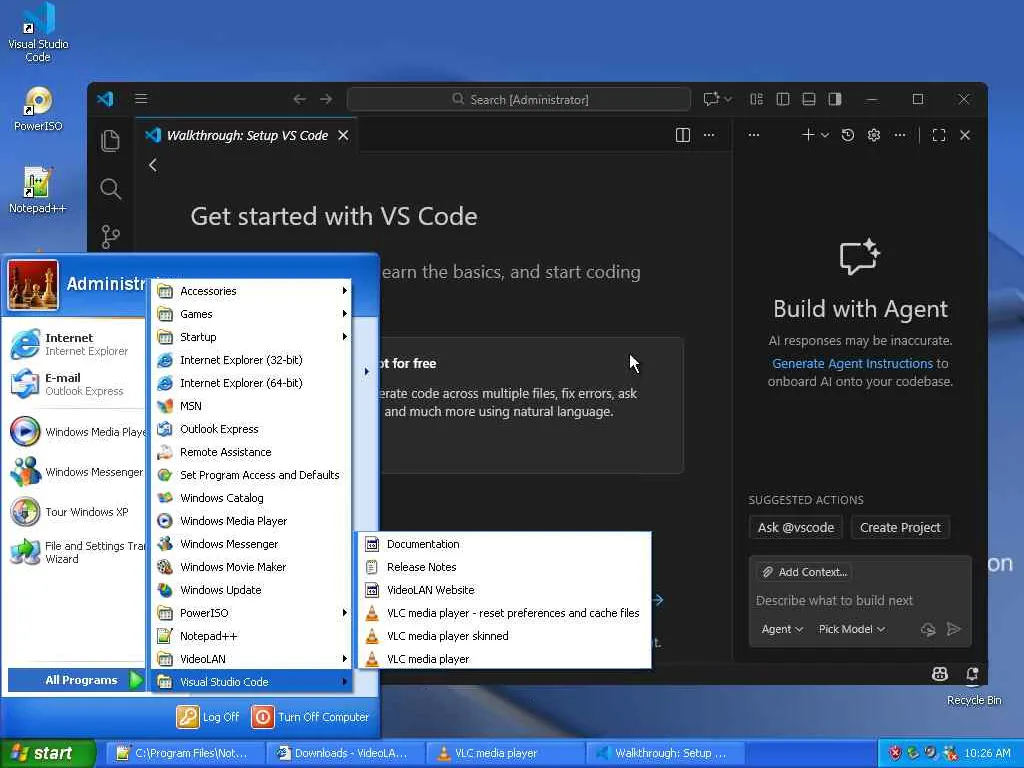Click the Add Context button
The image size is (1024, 768).
805,572
